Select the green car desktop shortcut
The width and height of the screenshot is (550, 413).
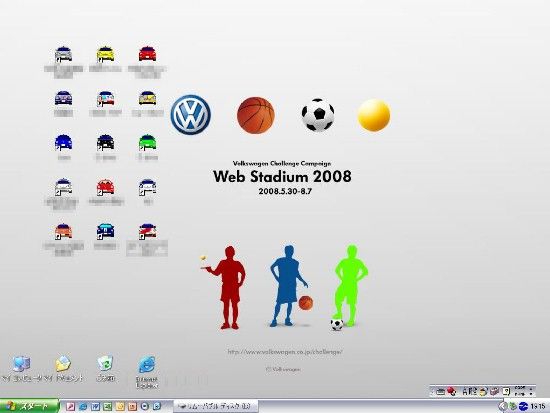[x=147, y=142]
